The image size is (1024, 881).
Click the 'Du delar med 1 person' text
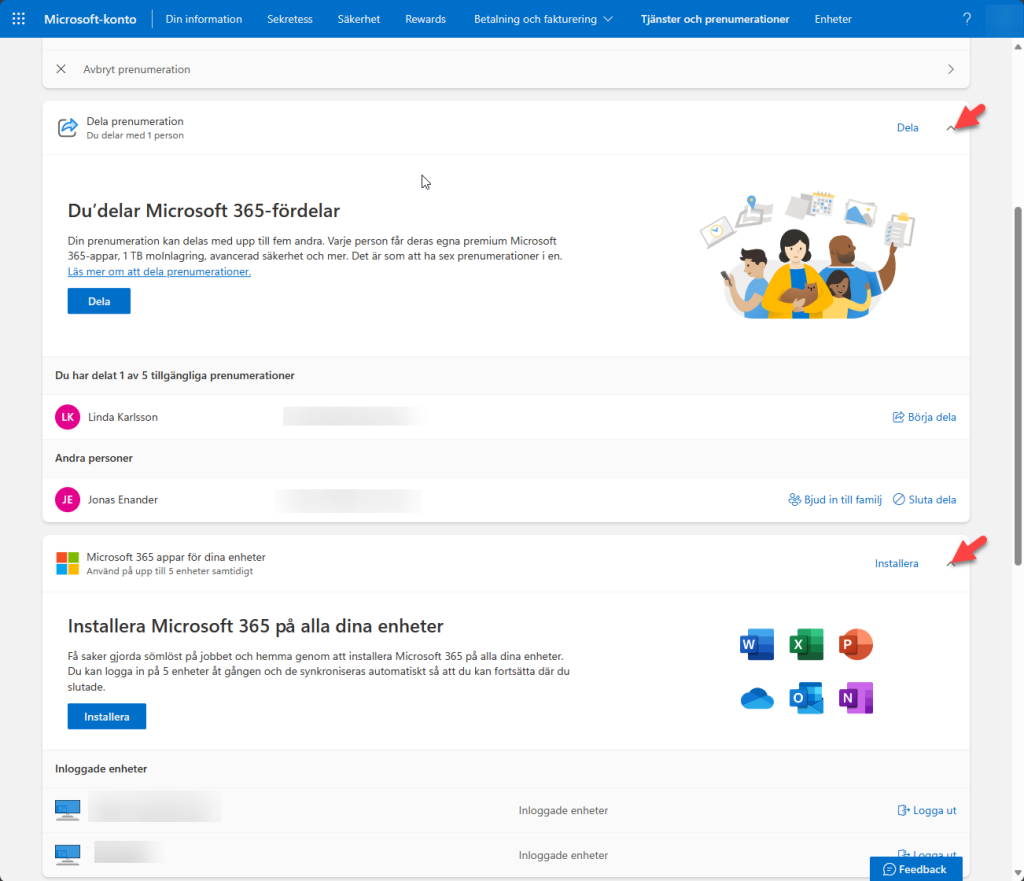tap(135, 136)
